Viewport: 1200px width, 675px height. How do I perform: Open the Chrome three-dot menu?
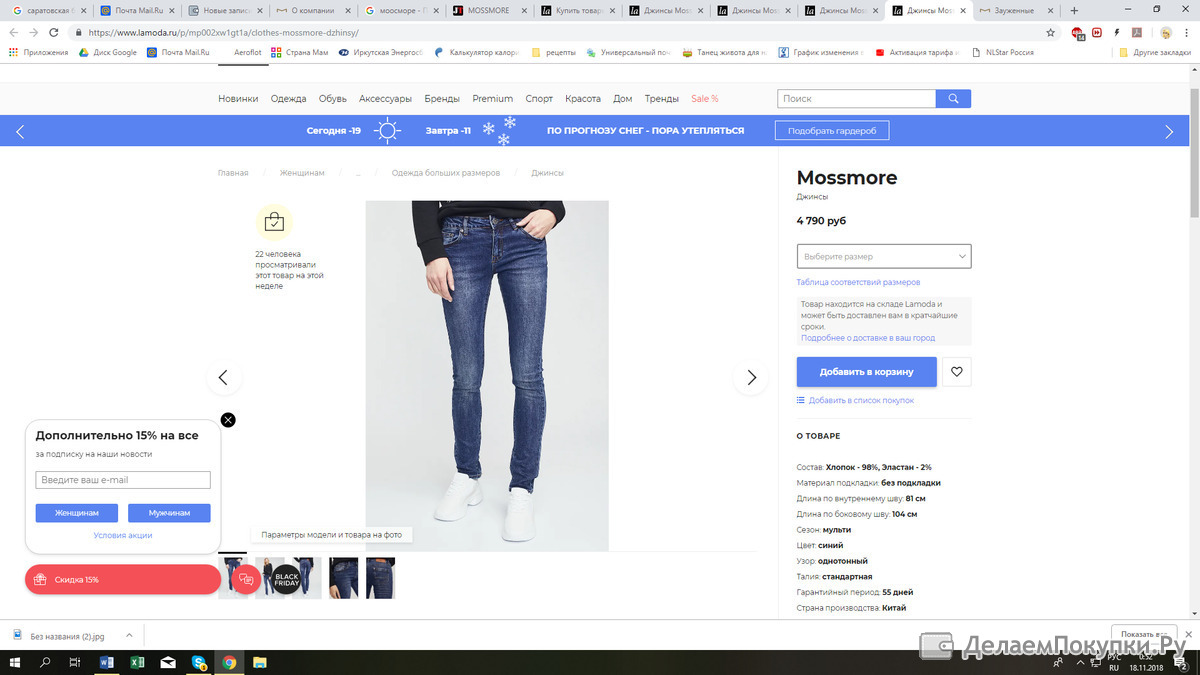pos(1188,32)
